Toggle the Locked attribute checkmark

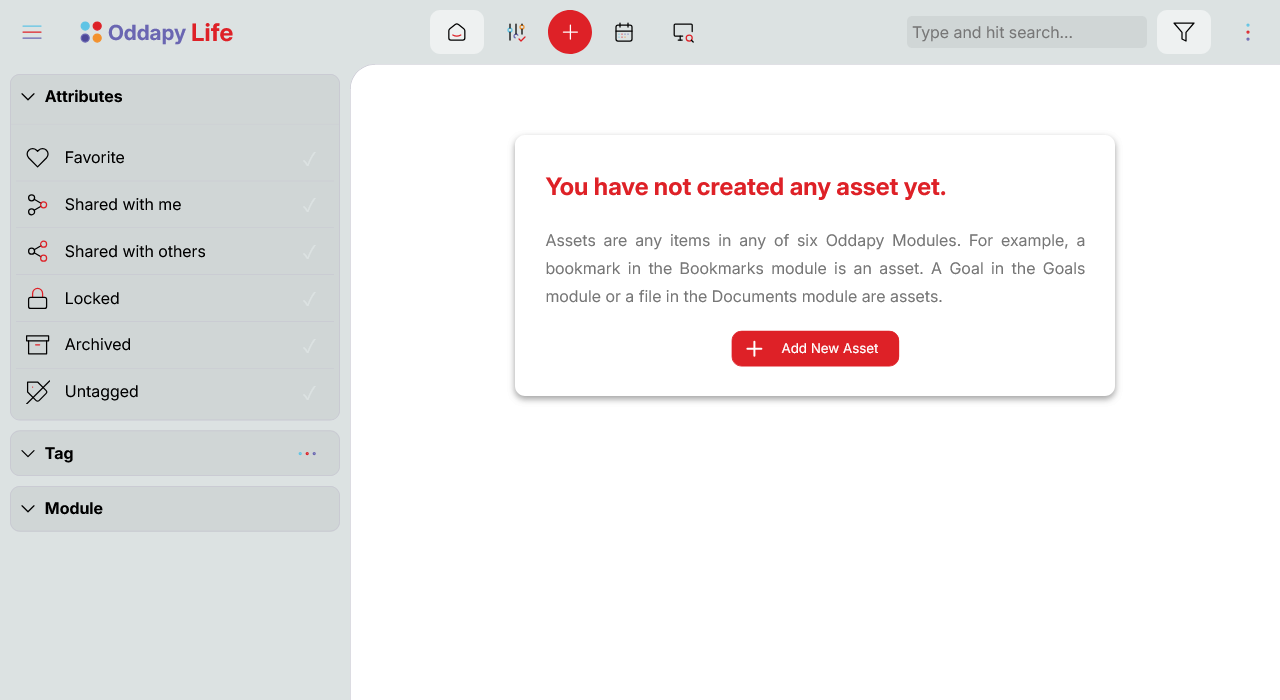tap(310, 299)
